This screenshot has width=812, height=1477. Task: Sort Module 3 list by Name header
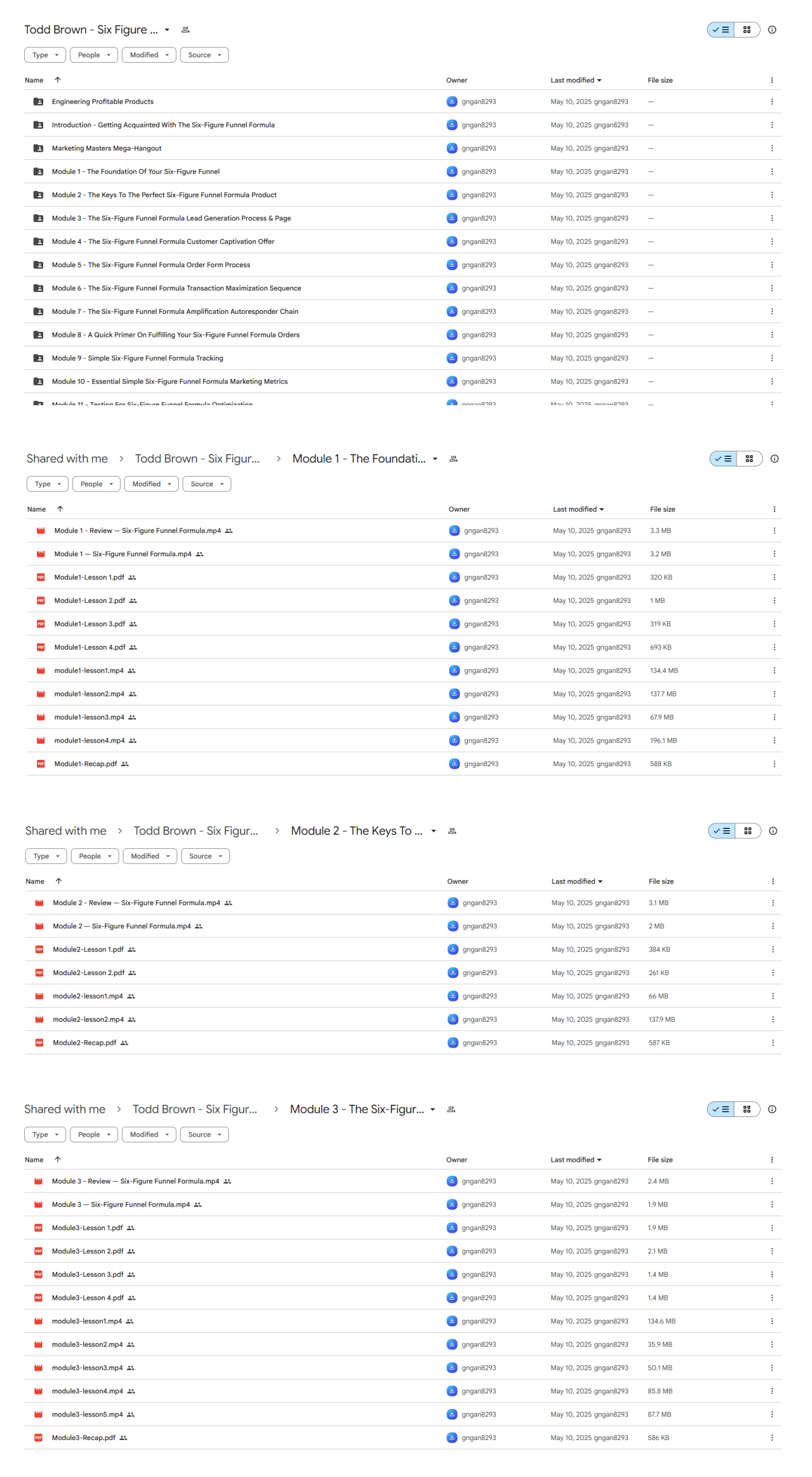[34, 1160]
